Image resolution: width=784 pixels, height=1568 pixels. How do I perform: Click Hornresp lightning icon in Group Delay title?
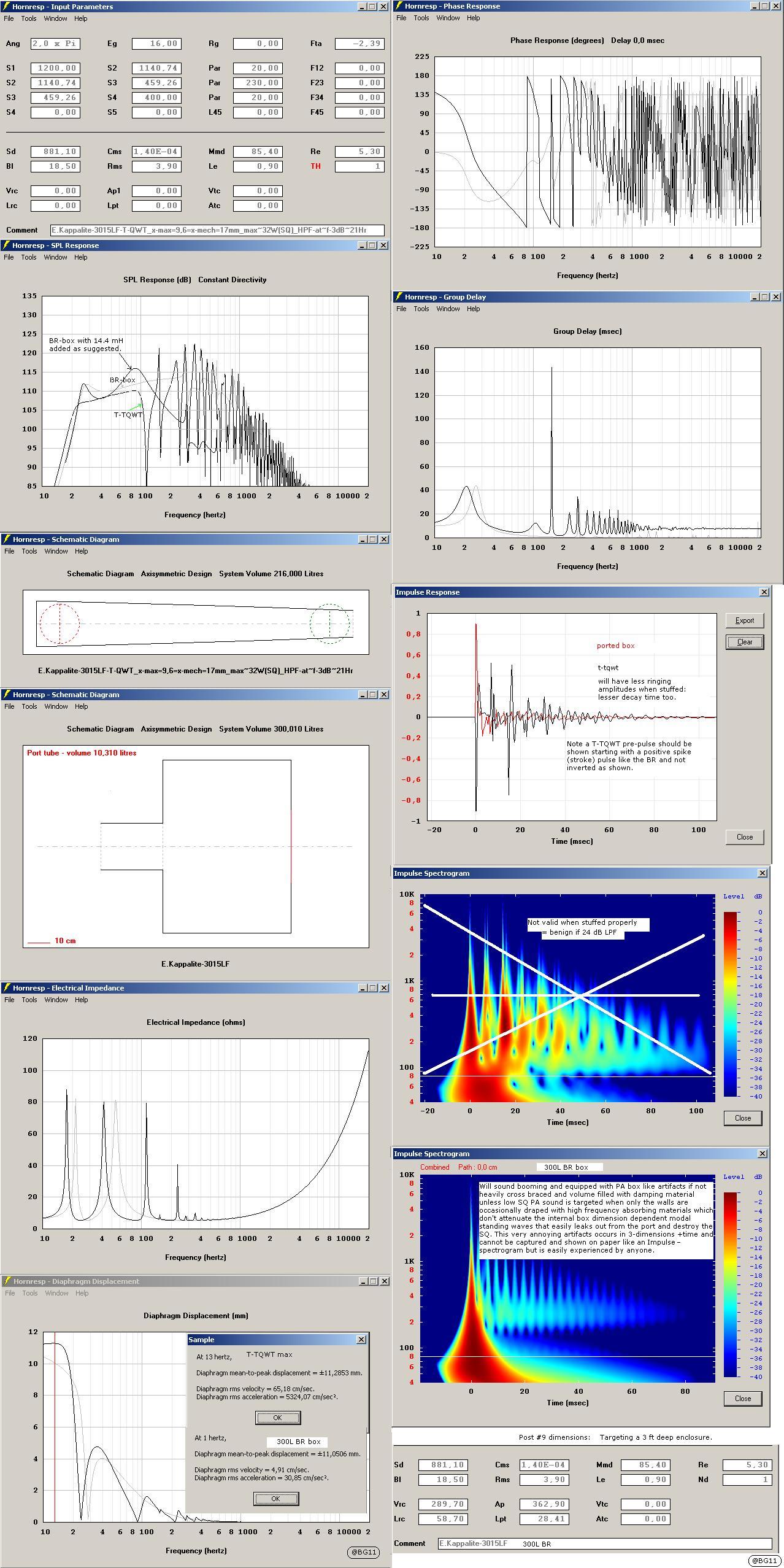tap(399, 297)
